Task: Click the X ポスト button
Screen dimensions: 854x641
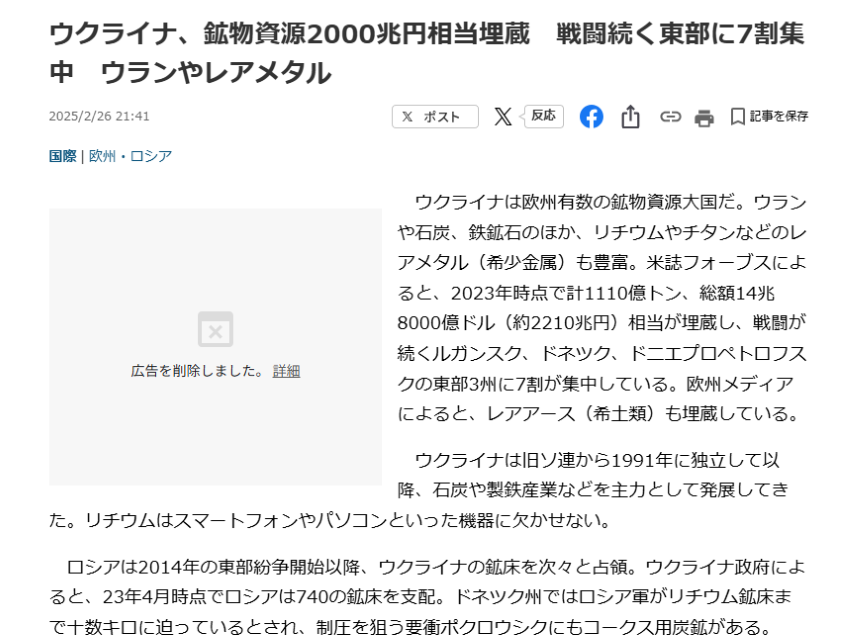Action: [x=435, y=117]
